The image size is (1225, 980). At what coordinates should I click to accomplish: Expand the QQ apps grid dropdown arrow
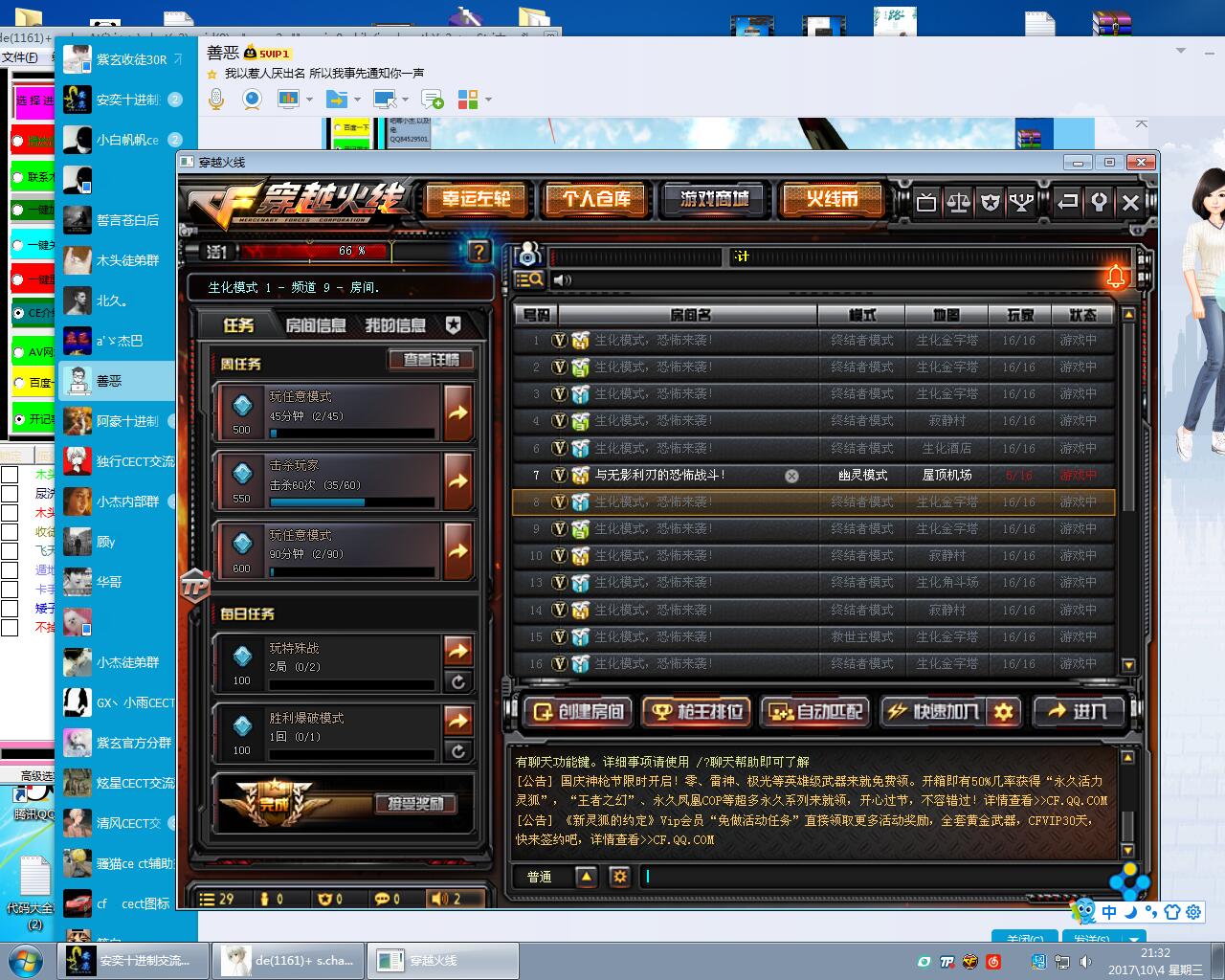click(488, 100)
